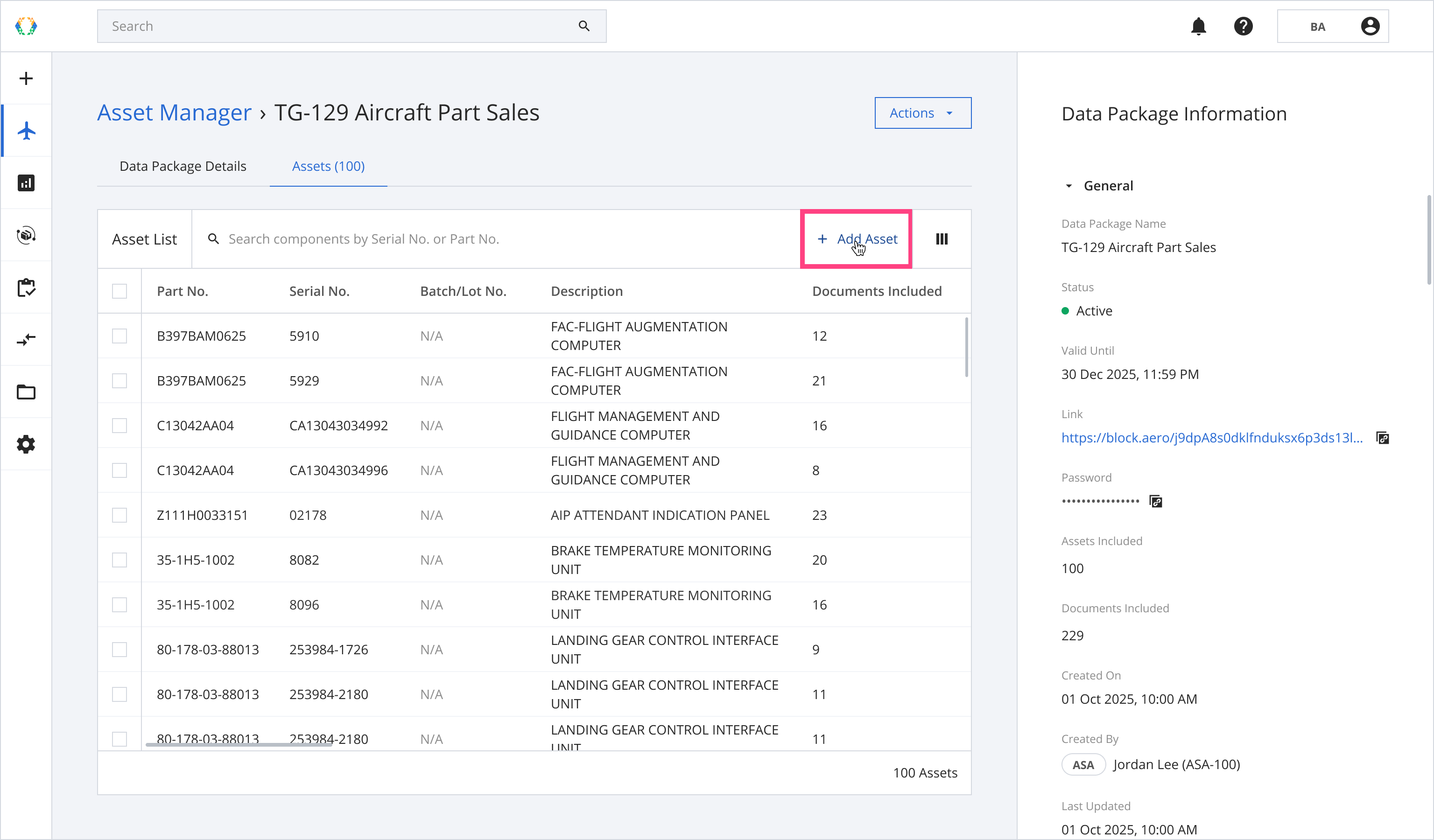This screenshot has height=840, width=1434.
Task: Open the Actions dropdown
Action: 922,113
